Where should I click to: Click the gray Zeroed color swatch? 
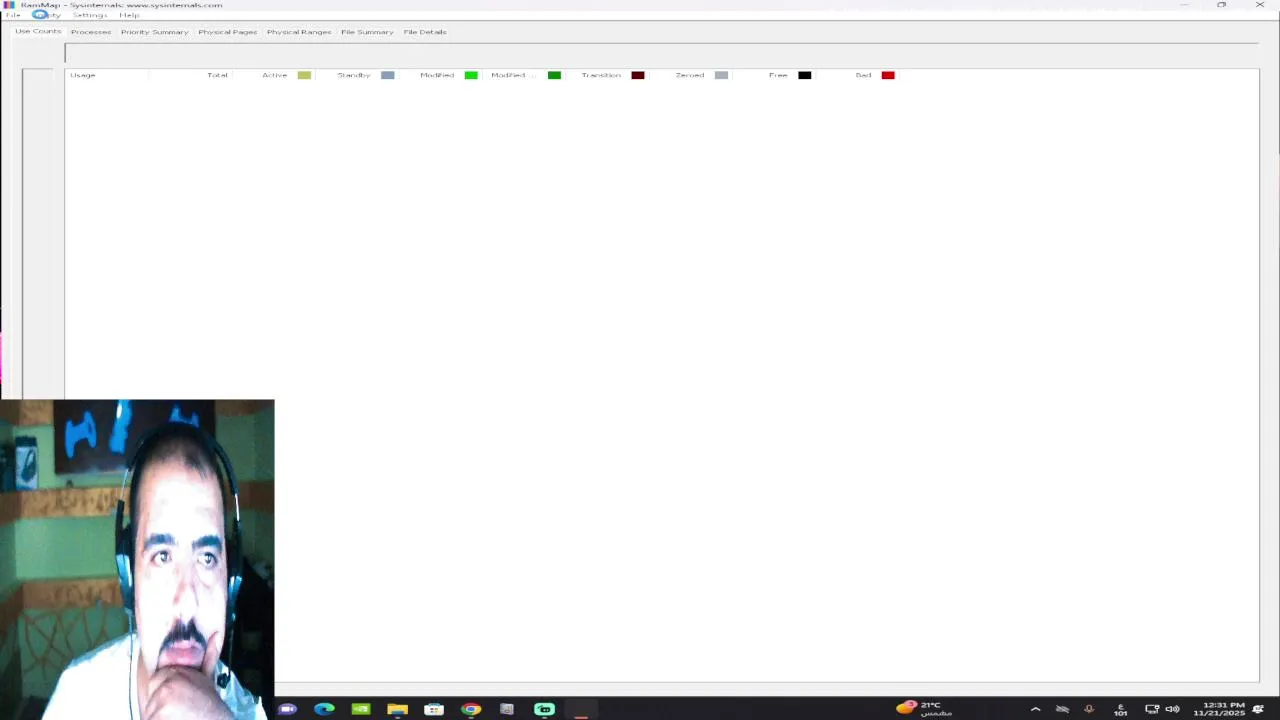click(x=721, y=75)
